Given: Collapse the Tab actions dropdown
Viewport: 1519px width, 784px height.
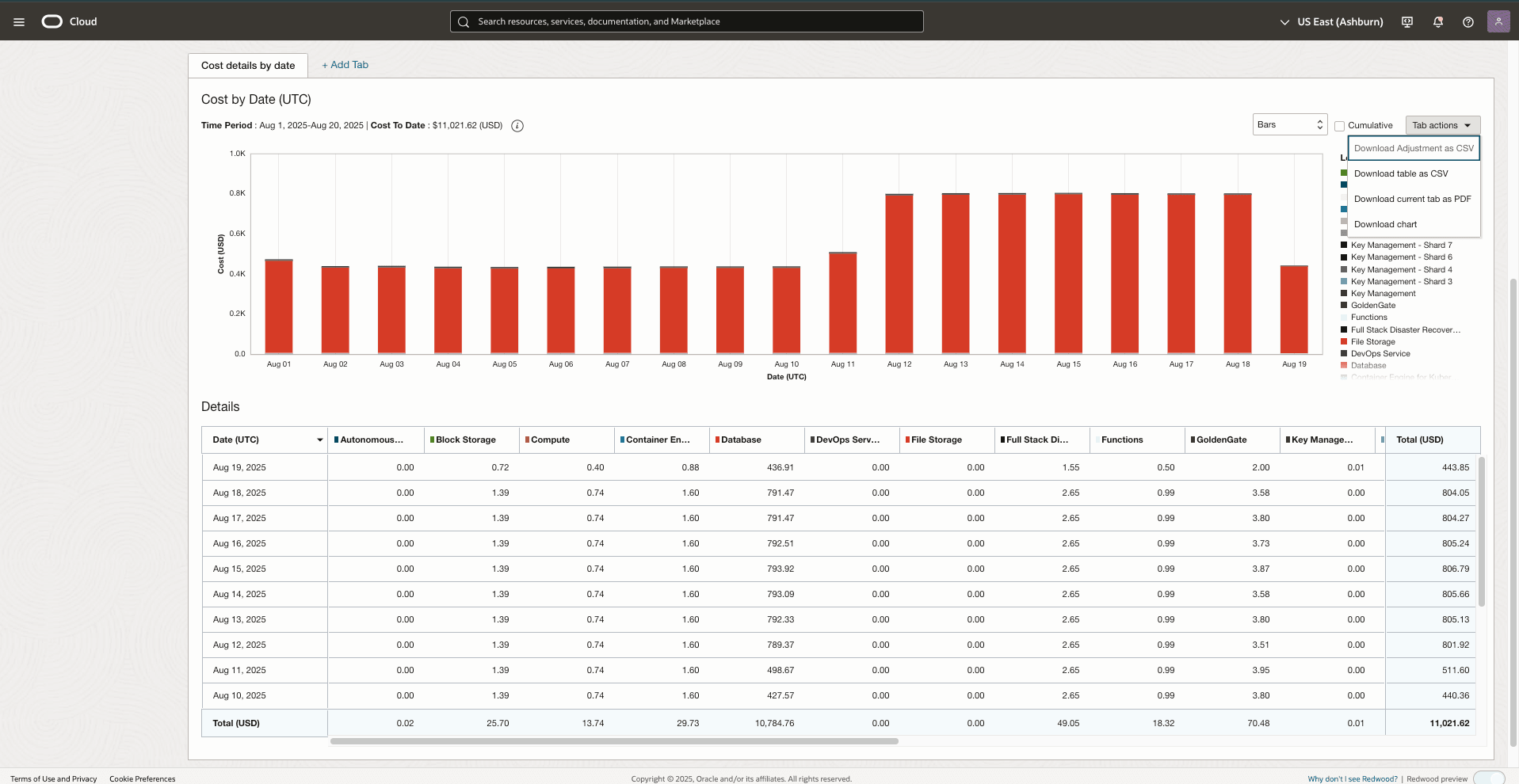Looking at the screenshot, I should coord(1443,125).
